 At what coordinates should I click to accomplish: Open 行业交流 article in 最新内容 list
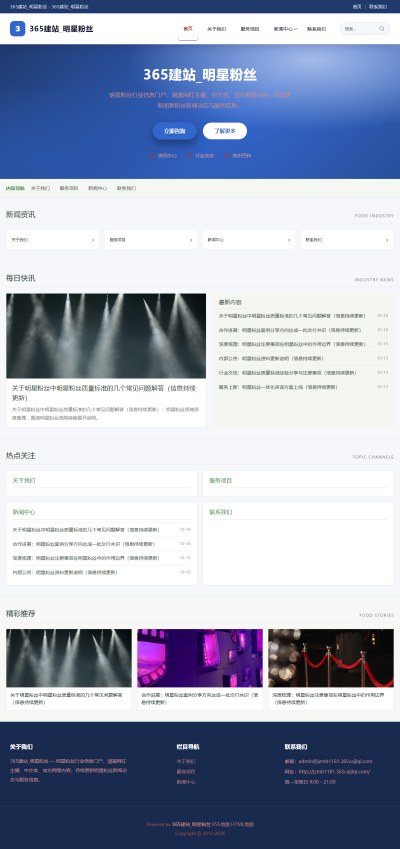coord(287,373)
